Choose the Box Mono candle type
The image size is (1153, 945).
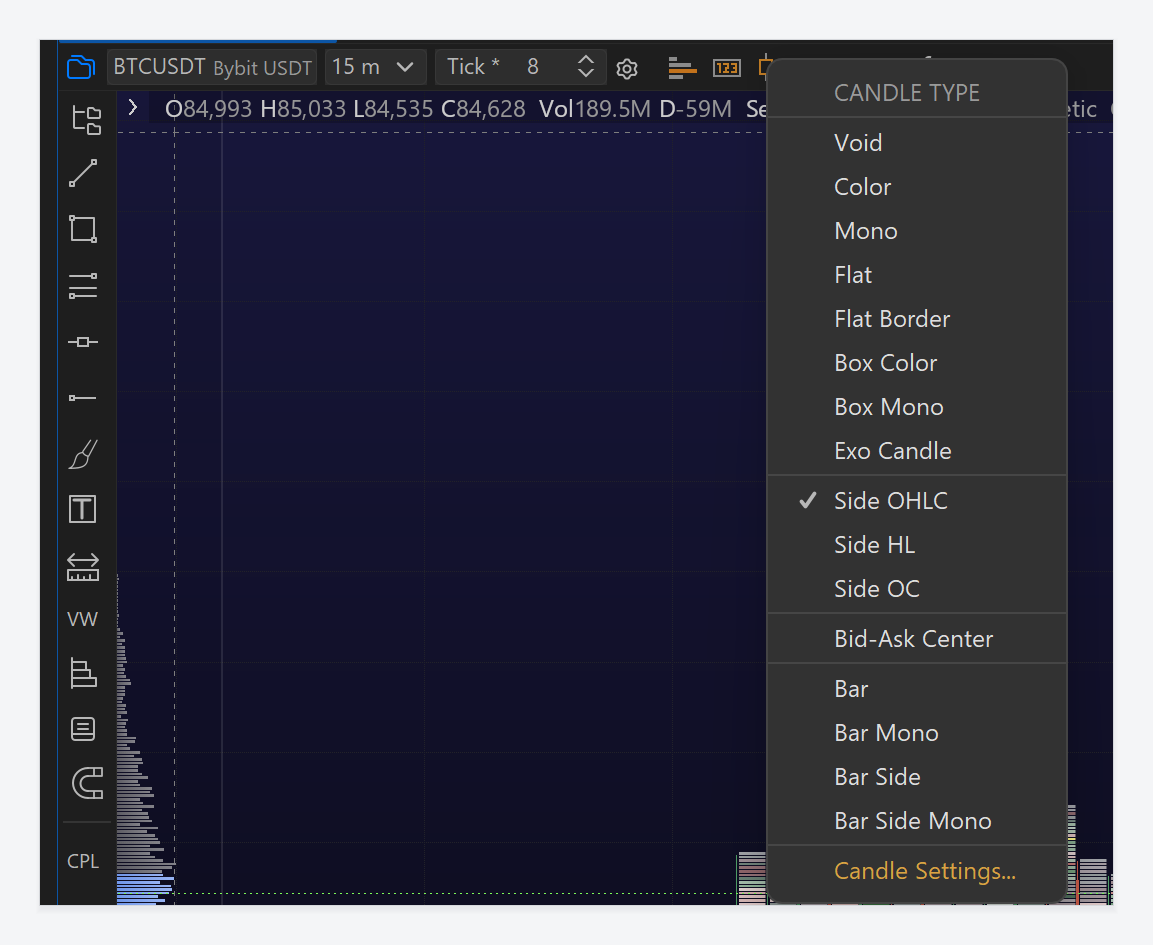pyautogui.click(x=917, y=407)
